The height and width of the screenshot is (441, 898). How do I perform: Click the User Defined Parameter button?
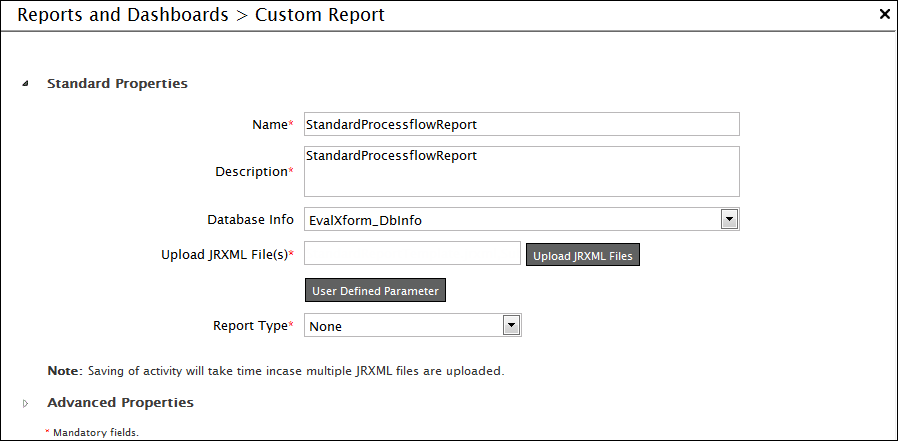375,291
